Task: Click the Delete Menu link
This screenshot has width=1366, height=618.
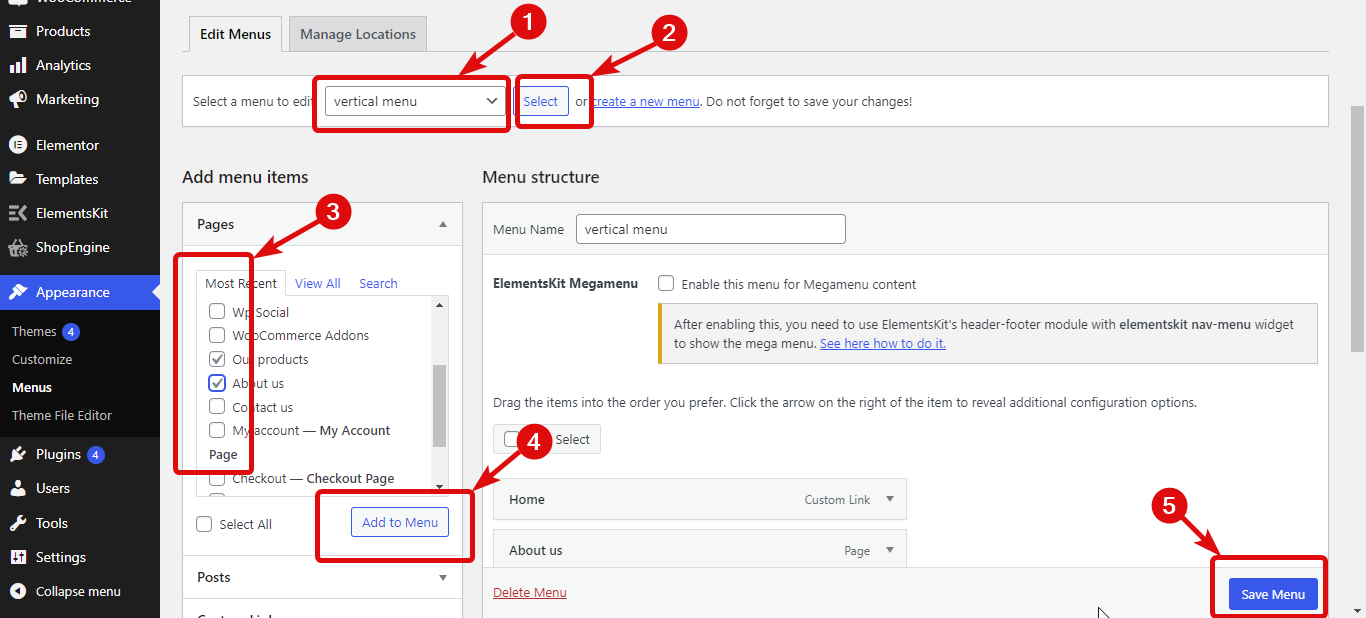Action: point(529,591)
